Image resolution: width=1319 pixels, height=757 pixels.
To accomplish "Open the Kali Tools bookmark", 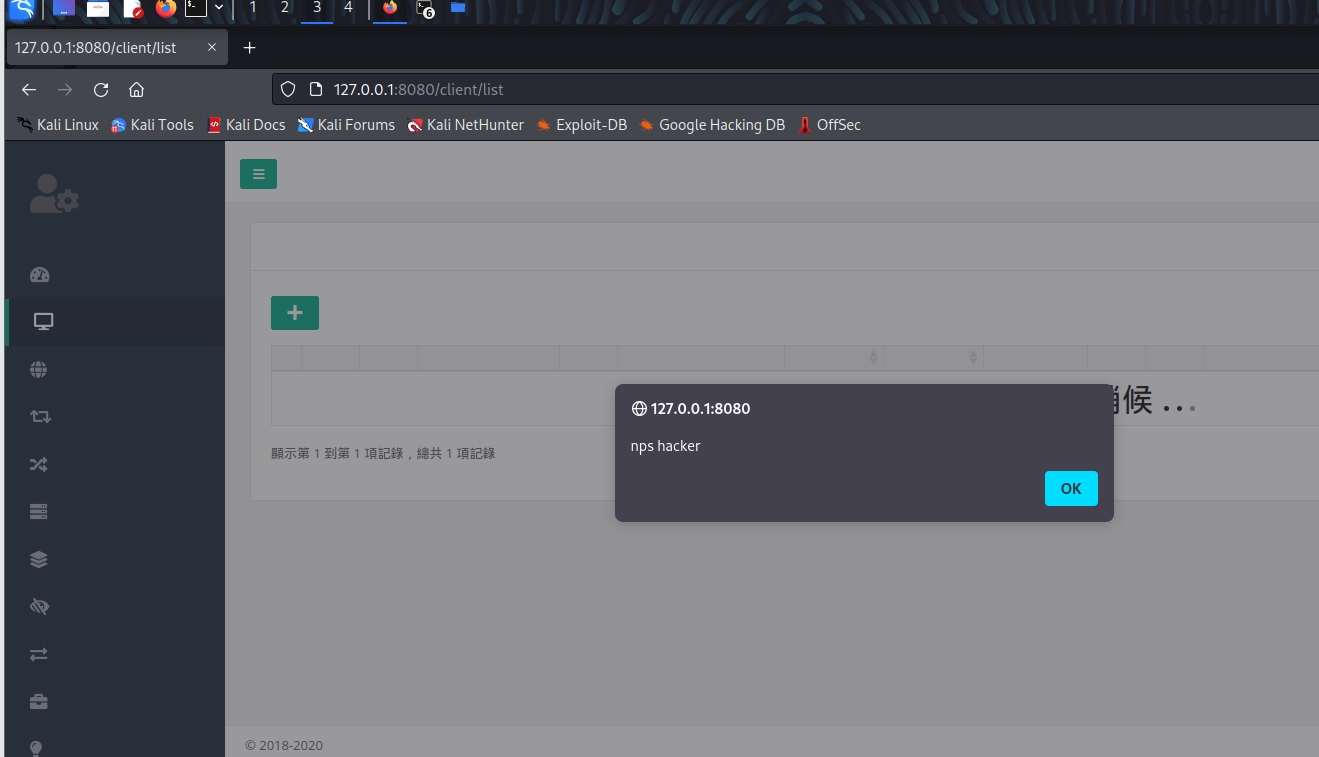I will click(152, 125).
